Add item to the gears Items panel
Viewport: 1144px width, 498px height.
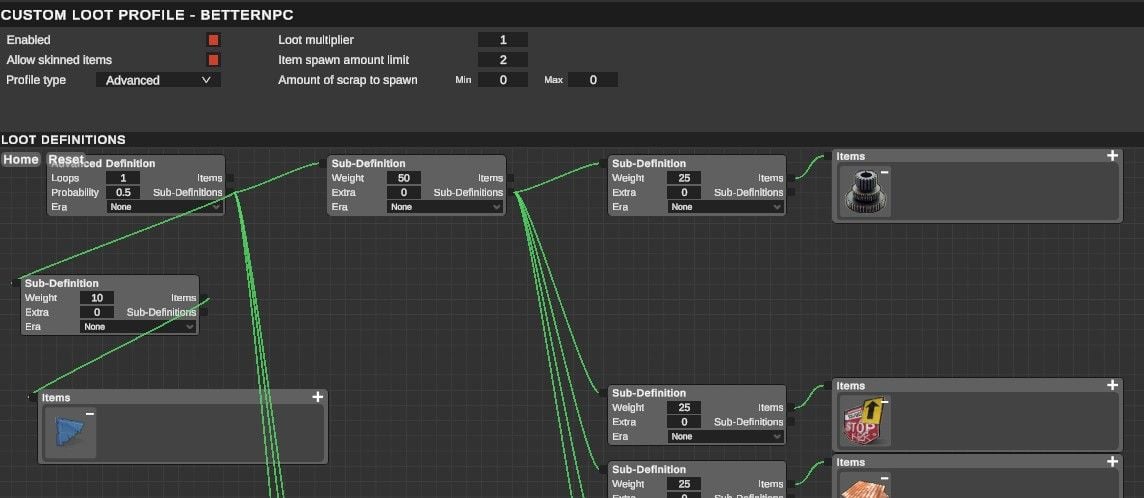1112,156
